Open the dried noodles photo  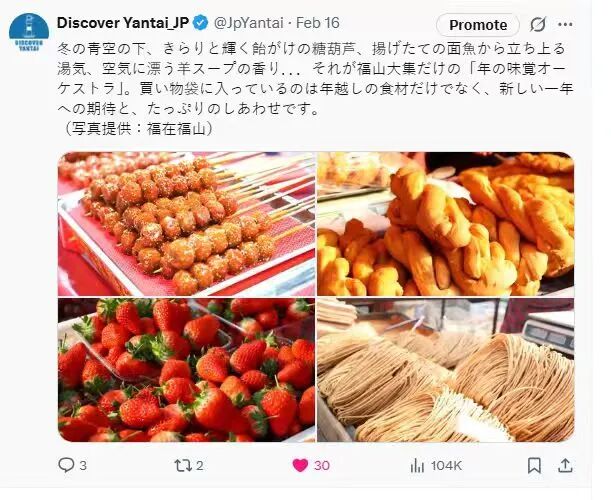pyautogui.click(x=445, y=370)
